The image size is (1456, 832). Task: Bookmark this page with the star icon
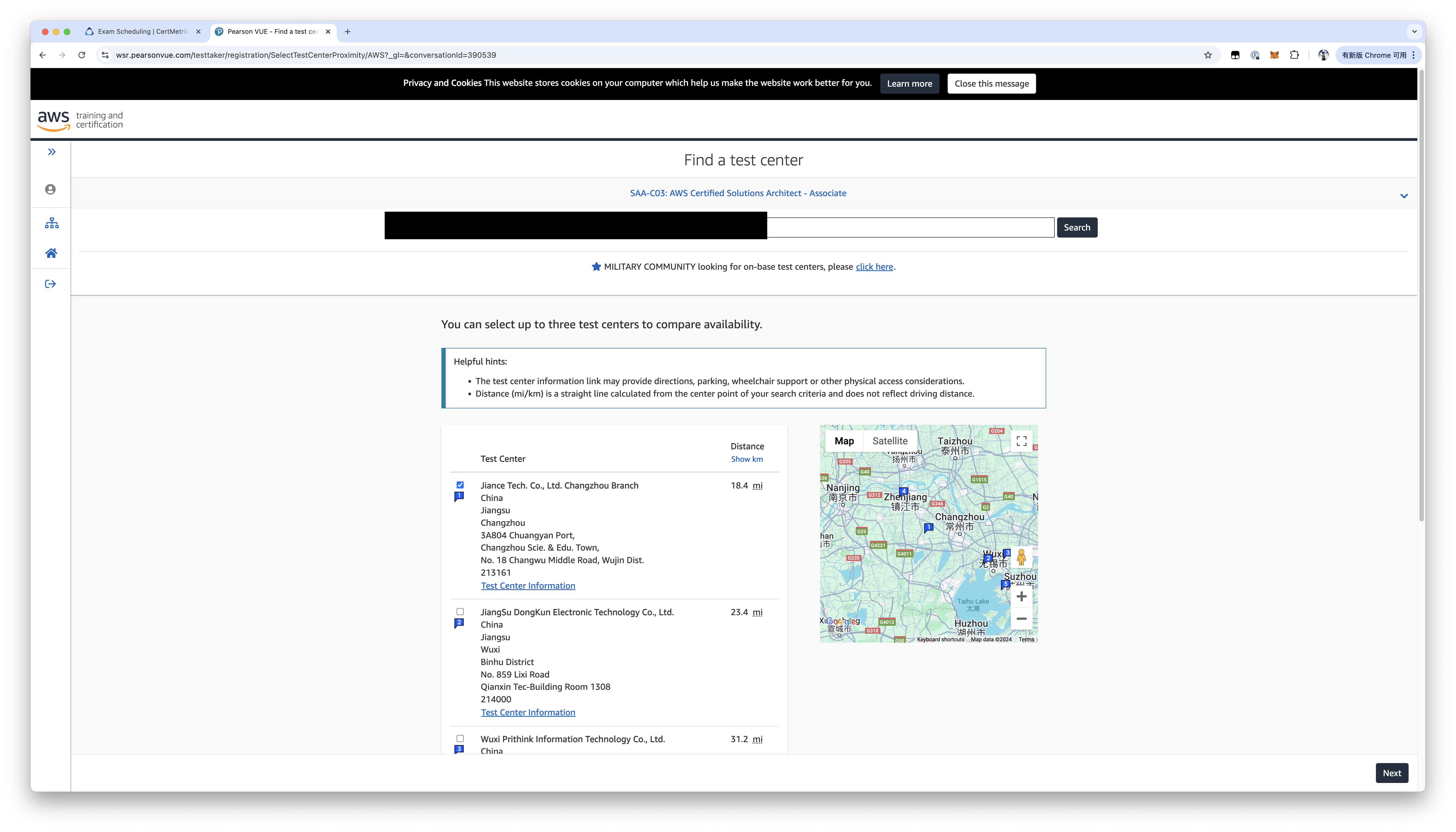click(x=1208, y=55)
